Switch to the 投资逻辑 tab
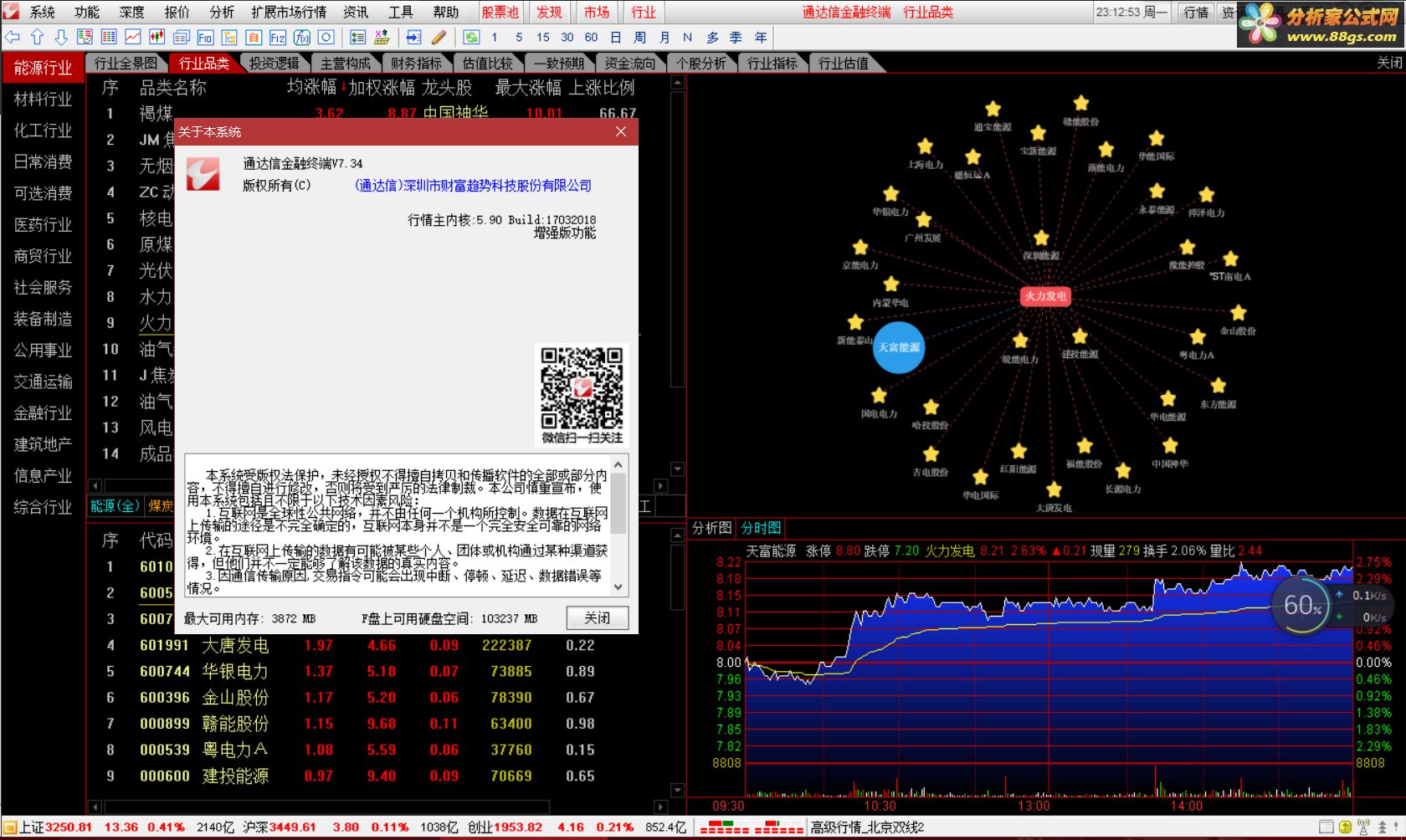Screen dimensions: 1406x840 point(275,63)
